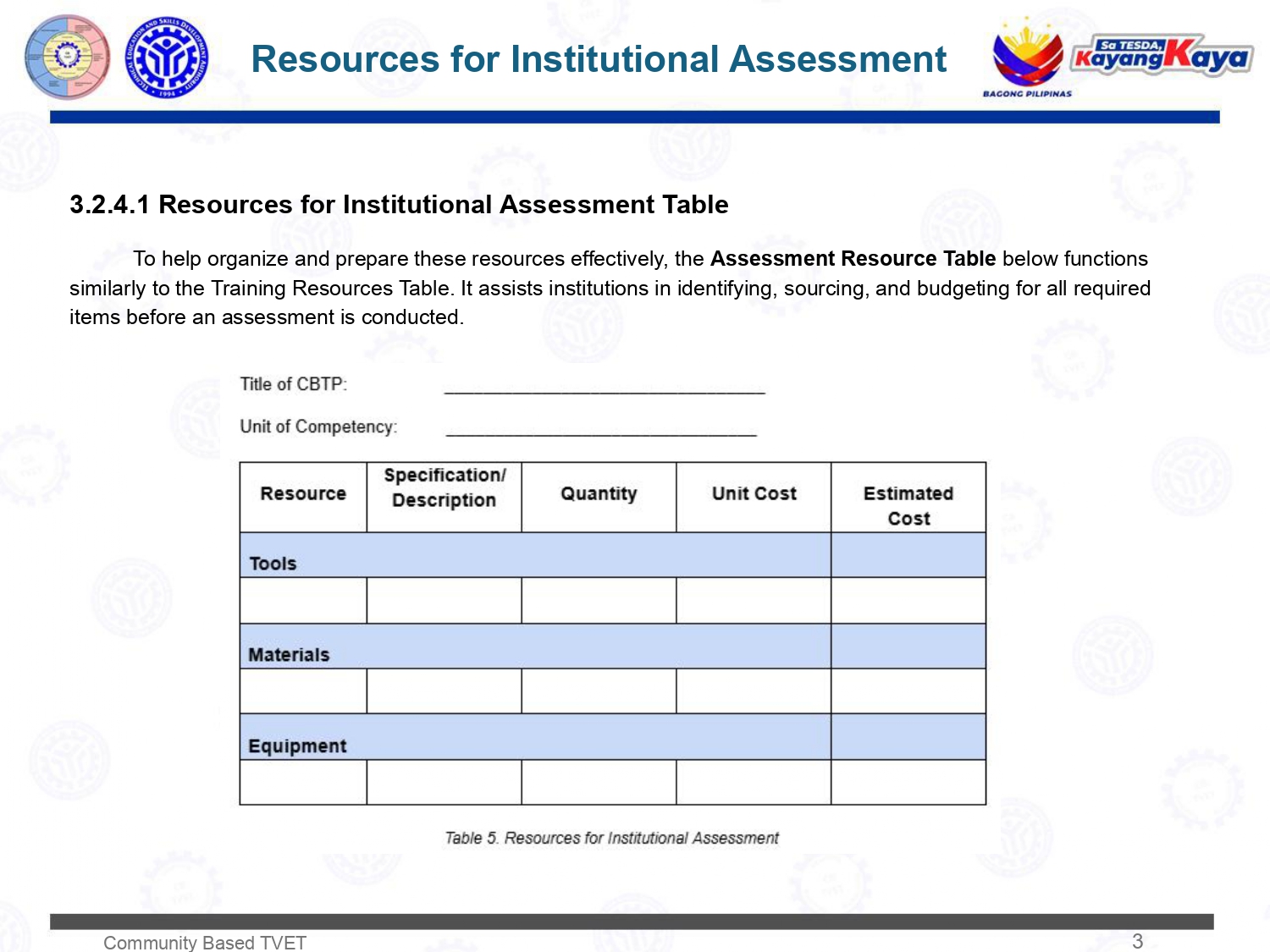The height and width of the screenshot is (952, 1270).
Task: Click the heading 3.2.4.1 Resources for Institutional Assessment Table
Action: click(399, 204)
